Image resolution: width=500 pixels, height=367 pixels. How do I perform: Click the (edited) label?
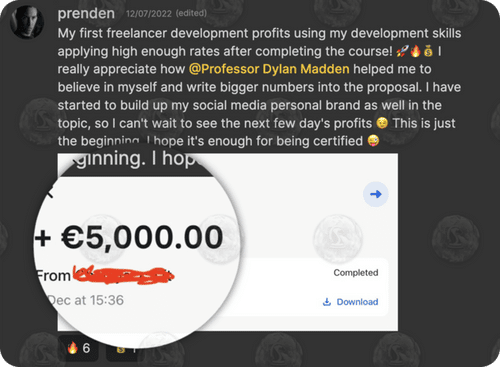(x=191, y=13)
